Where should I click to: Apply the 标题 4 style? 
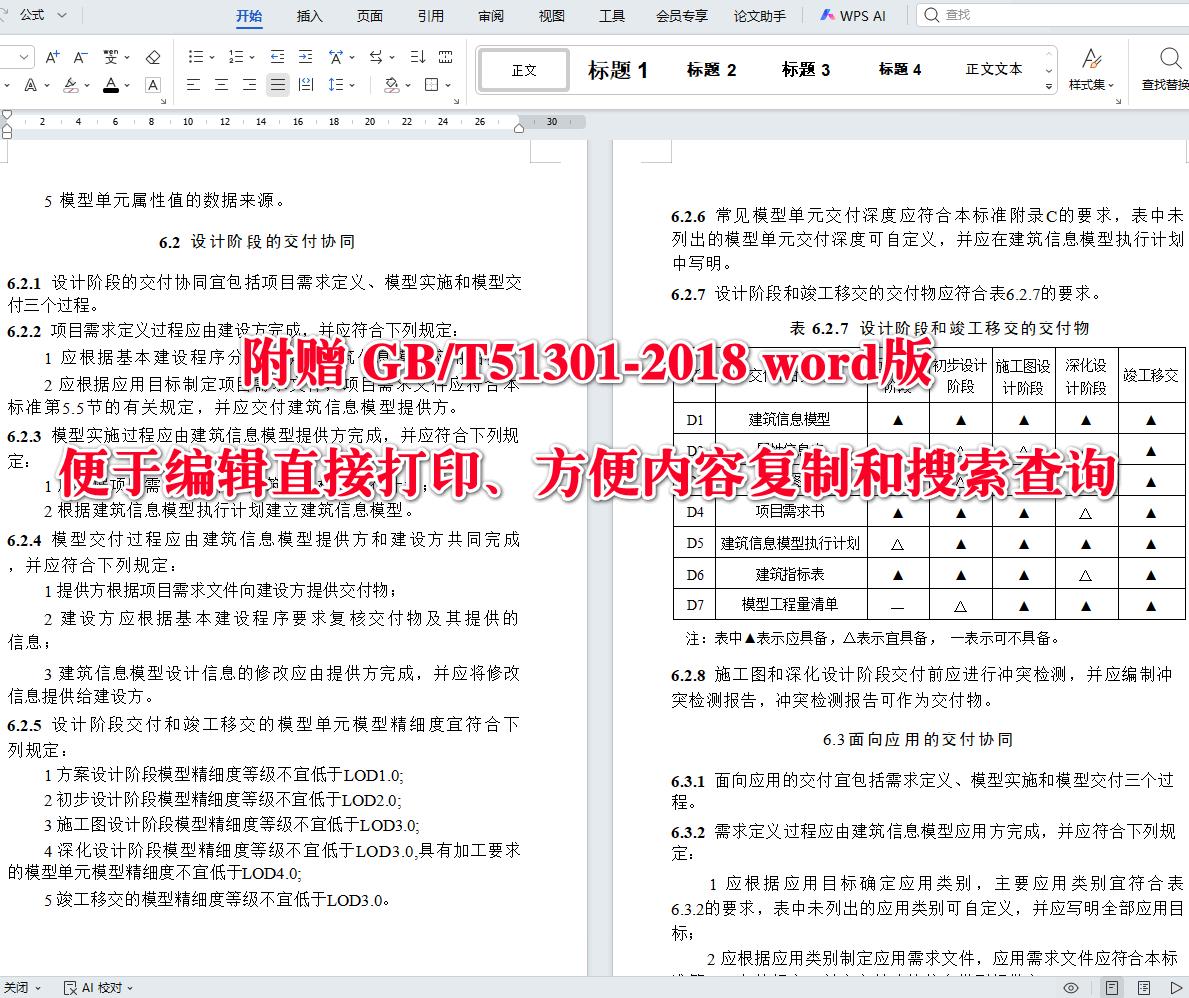899,70
